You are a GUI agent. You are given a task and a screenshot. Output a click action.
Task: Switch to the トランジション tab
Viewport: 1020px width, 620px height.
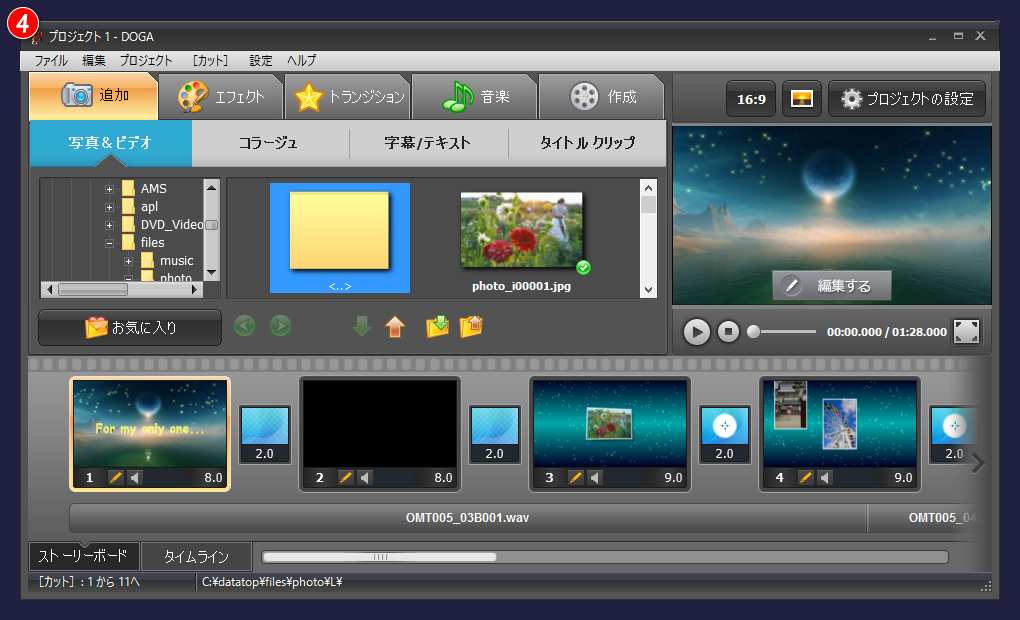pyautogui.click(x=348, y=97)
